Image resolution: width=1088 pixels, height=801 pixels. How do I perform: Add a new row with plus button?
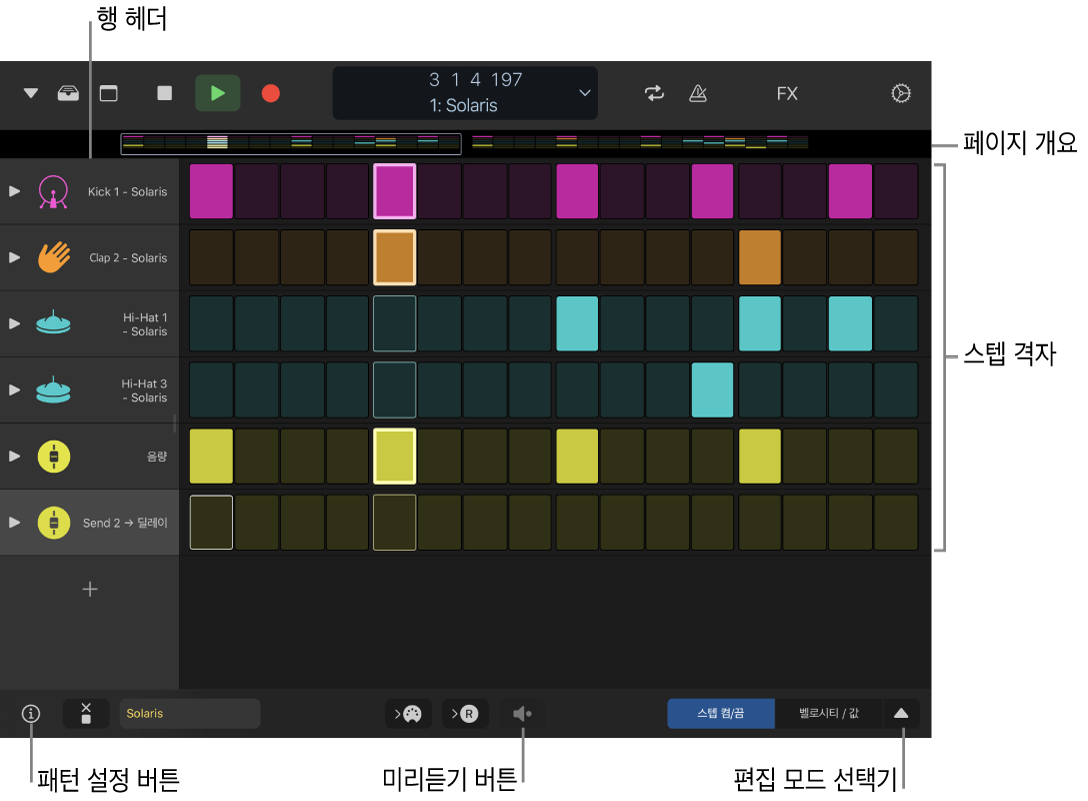90,589
